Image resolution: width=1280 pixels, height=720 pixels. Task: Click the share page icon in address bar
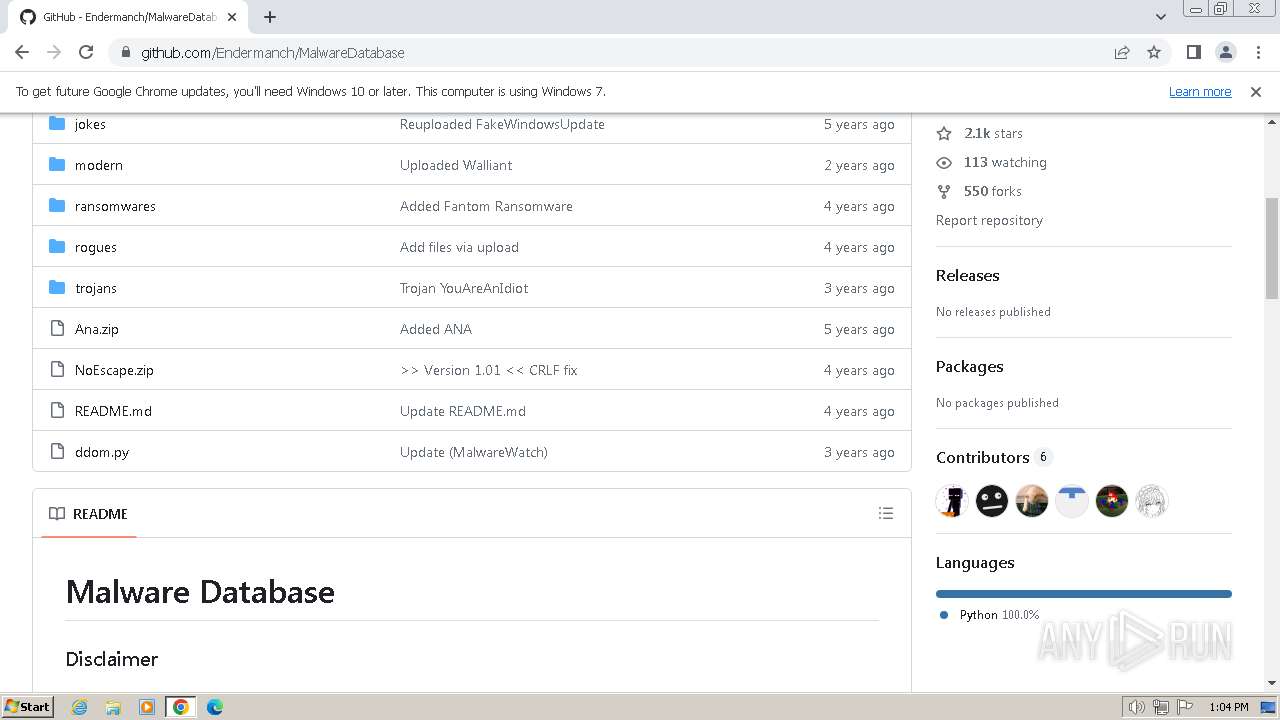click(x=1122, y=53)
